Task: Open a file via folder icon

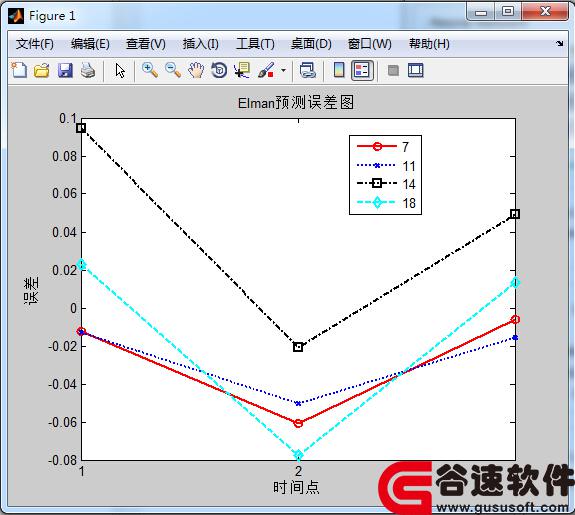Action: (41, 70)
